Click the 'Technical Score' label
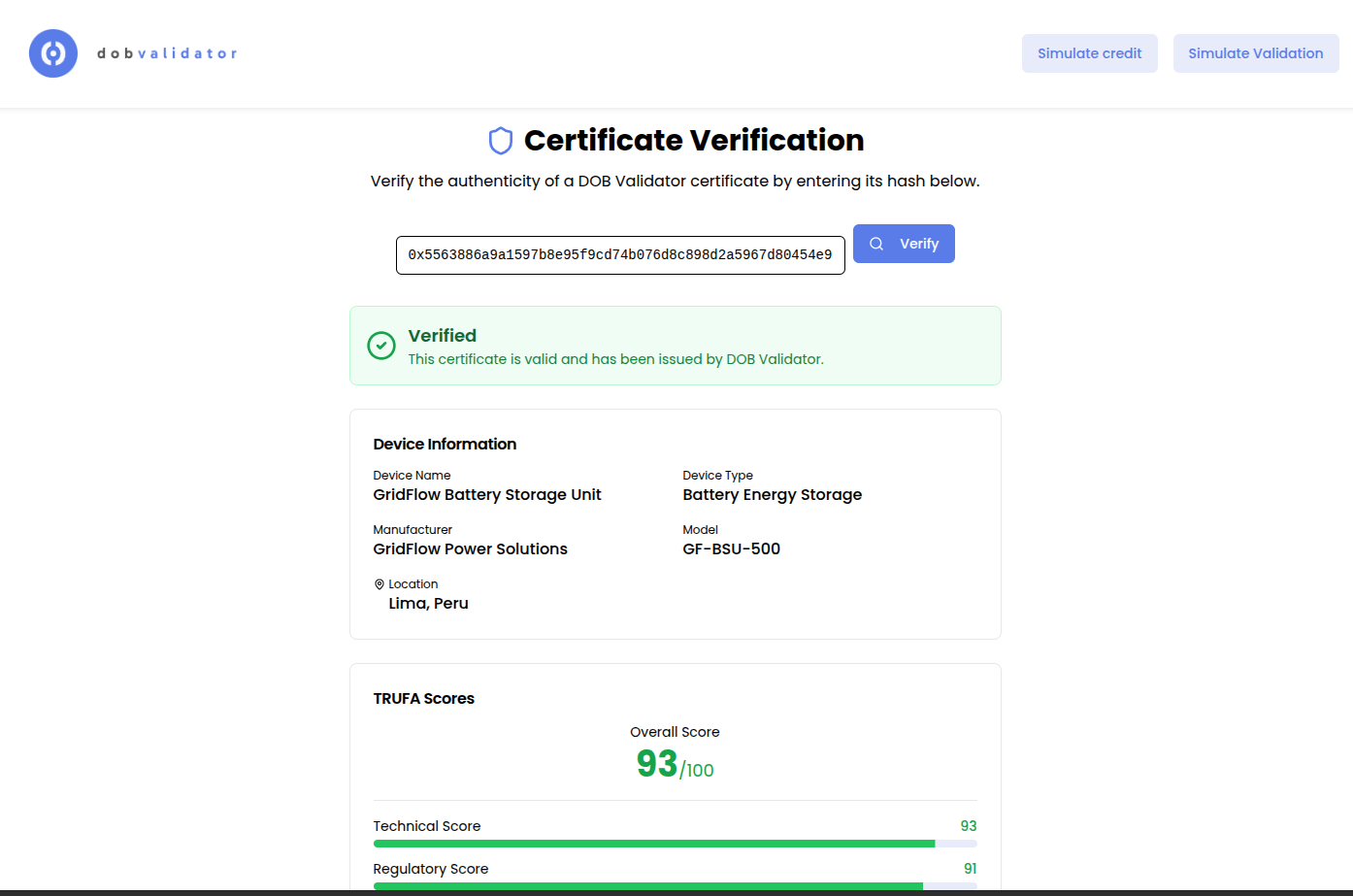 coord(427,826)
